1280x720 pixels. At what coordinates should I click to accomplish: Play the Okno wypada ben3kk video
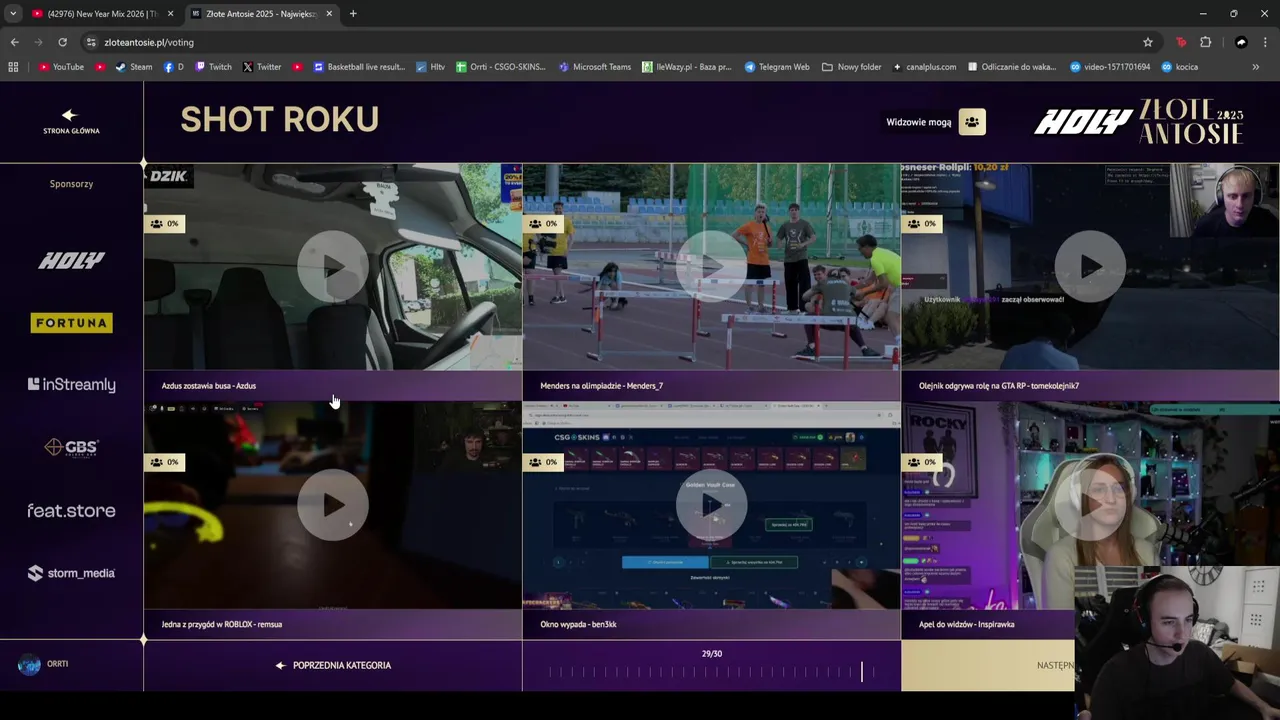click(711, 505)
